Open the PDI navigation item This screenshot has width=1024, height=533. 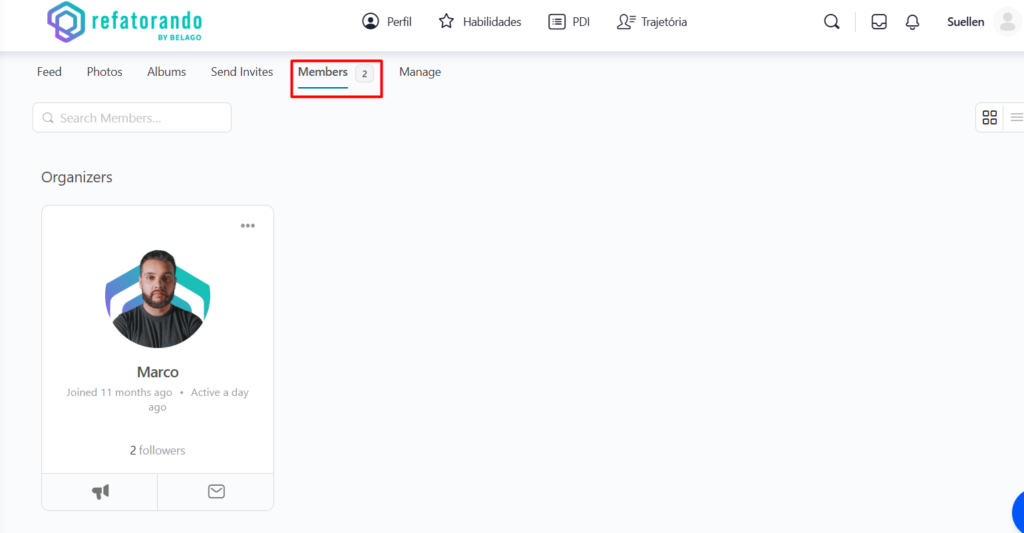pos(569,22)
